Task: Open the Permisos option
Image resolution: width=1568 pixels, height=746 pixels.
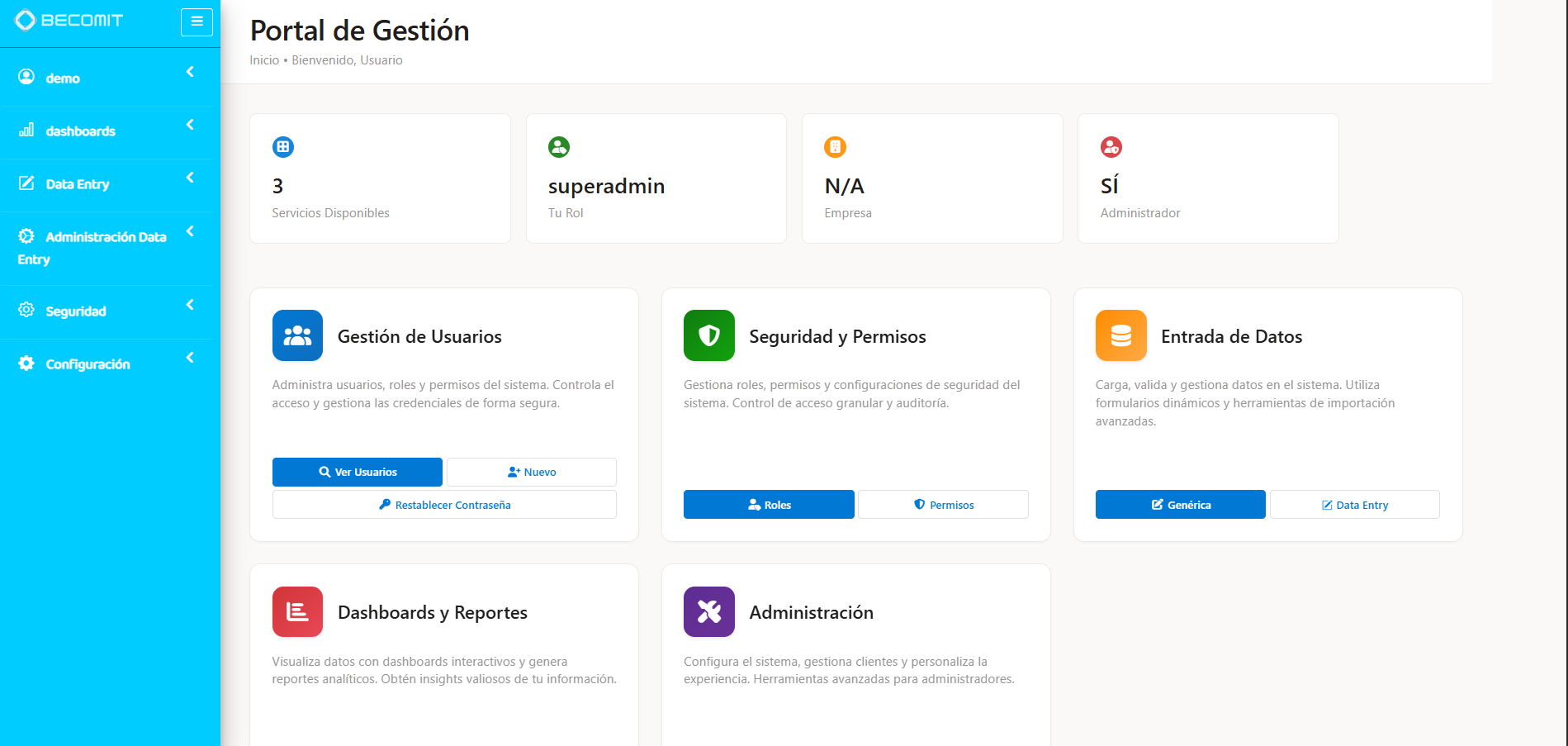Action: pos(943,504)
